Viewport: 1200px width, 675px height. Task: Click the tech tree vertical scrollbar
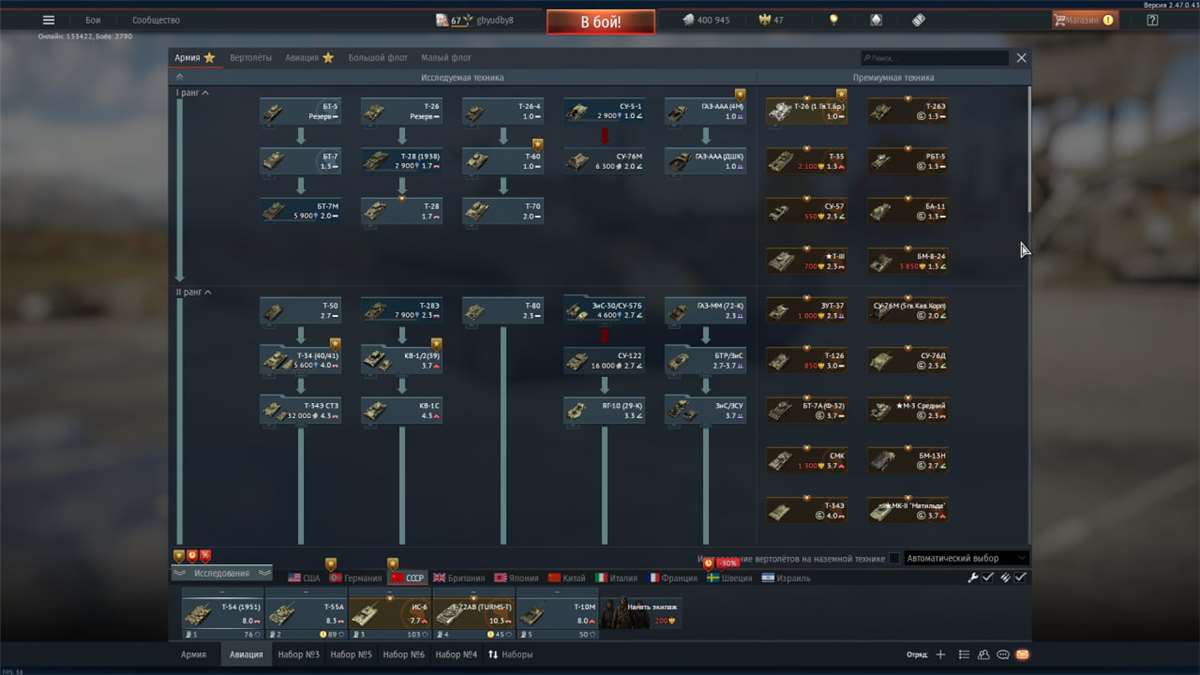(1029, 148)
